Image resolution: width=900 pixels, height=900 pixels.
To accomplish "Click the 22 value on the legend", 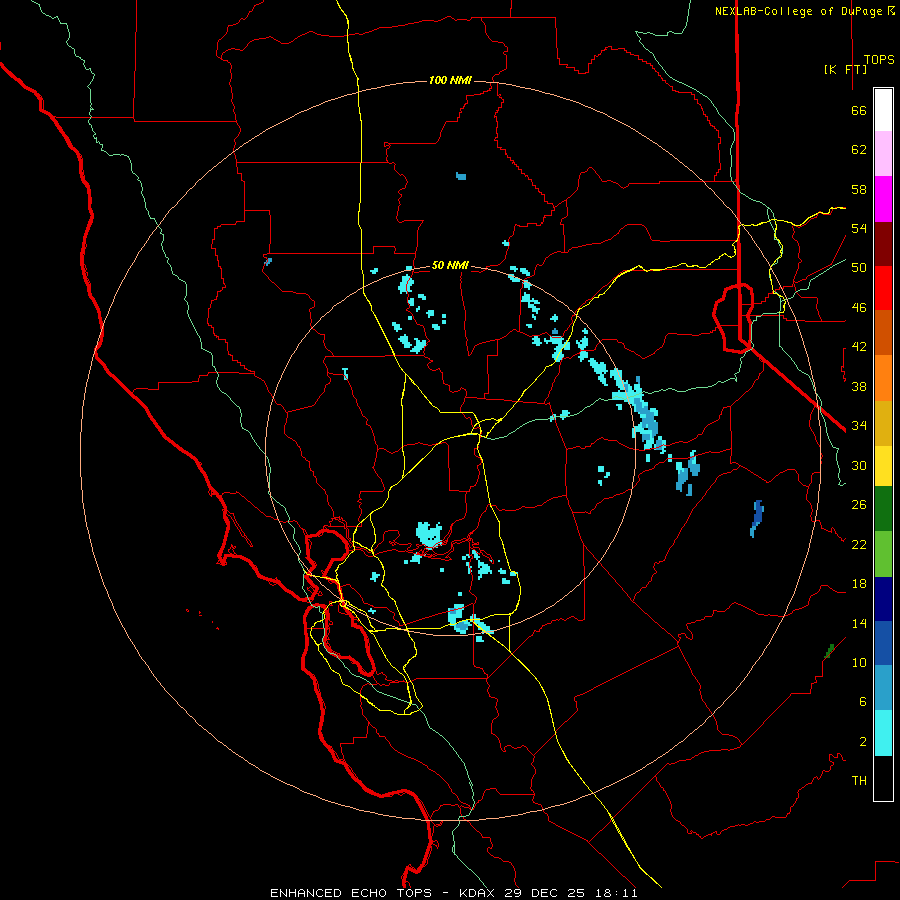I will pyautogui.click(x=859, y=544).
